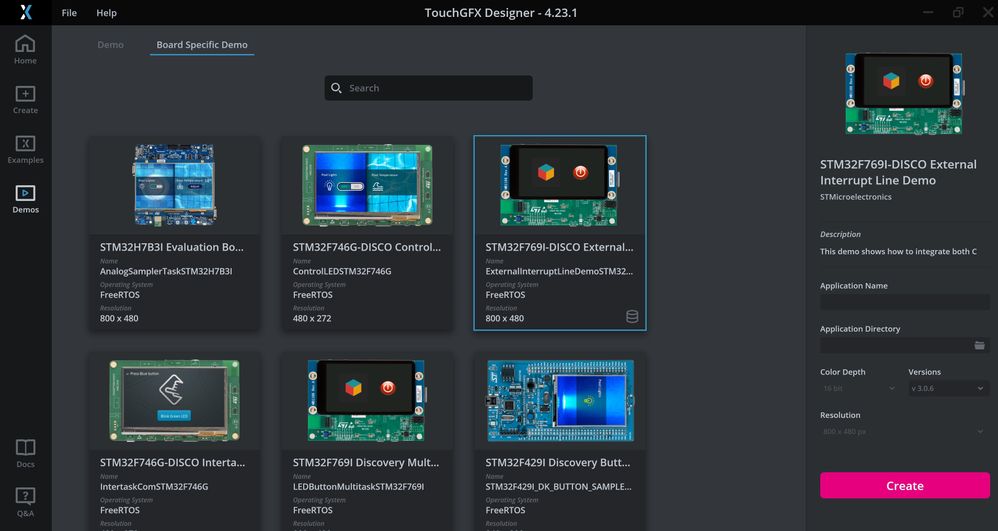Click the TouchGFX logo icon
This screenshot has width=998, height=531.
(x=25, y=12)
